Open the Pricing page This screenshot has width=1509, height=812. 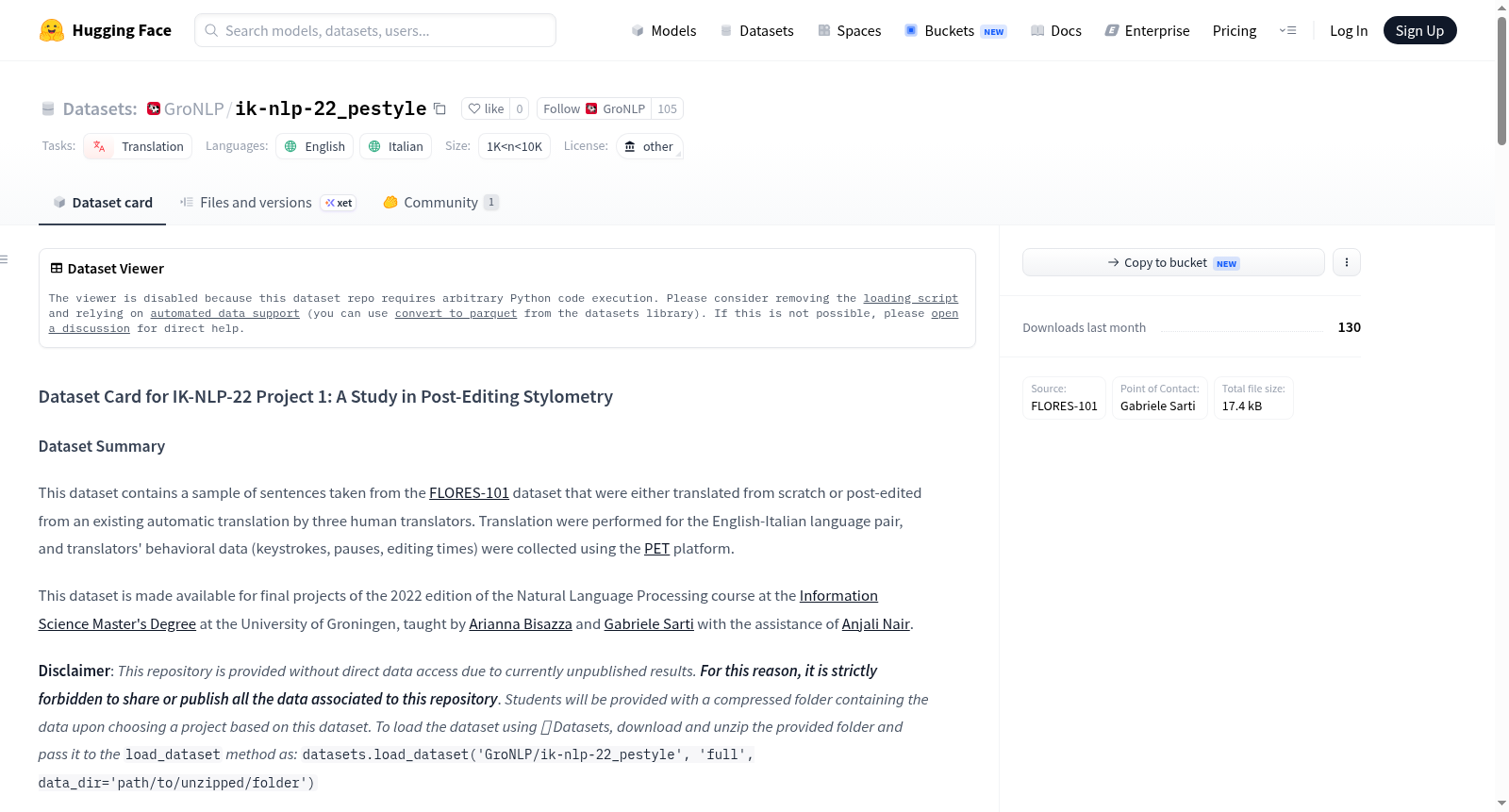click(1235, 30)
